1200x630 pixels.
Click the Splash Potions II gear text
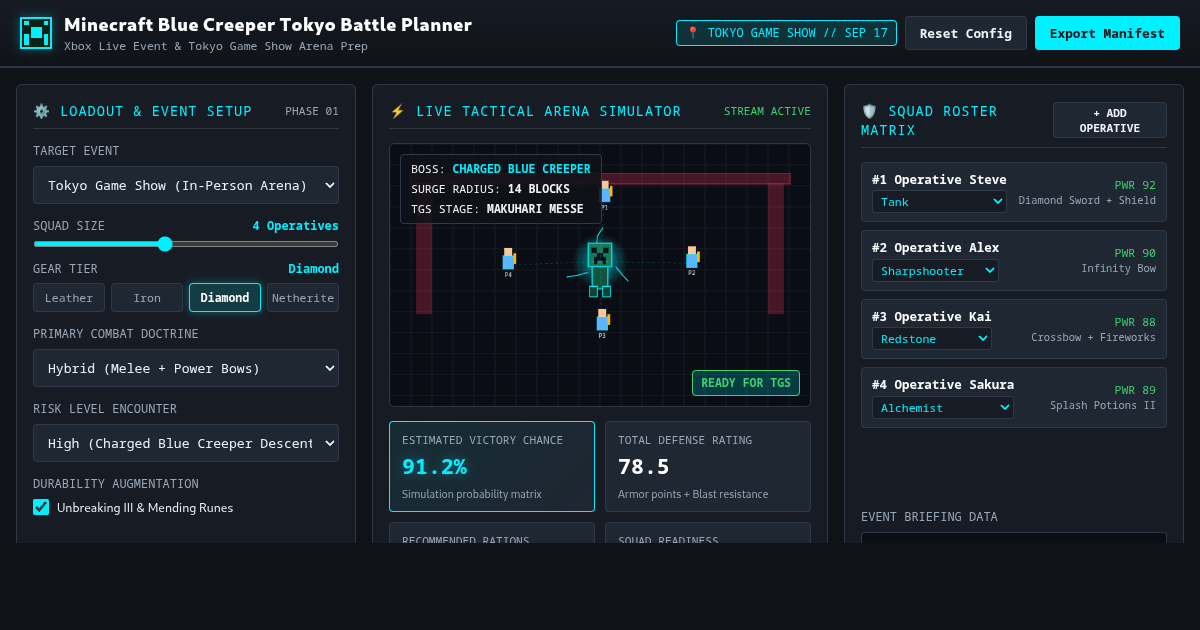pos(1103,405)
